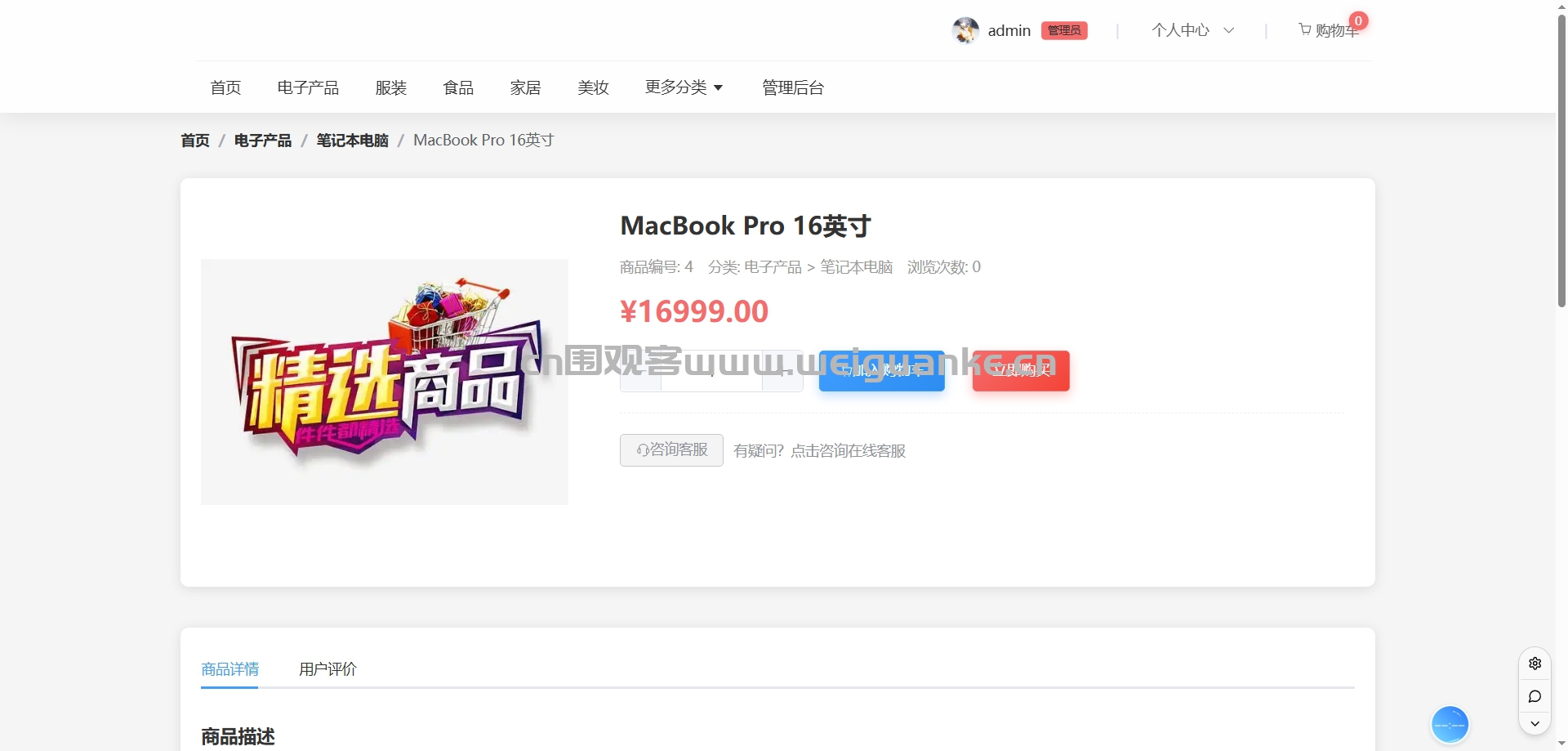The width and height of the screenshot is (1568, 751).
Task: Focus the quantity input field
Action: click(711, 371)
